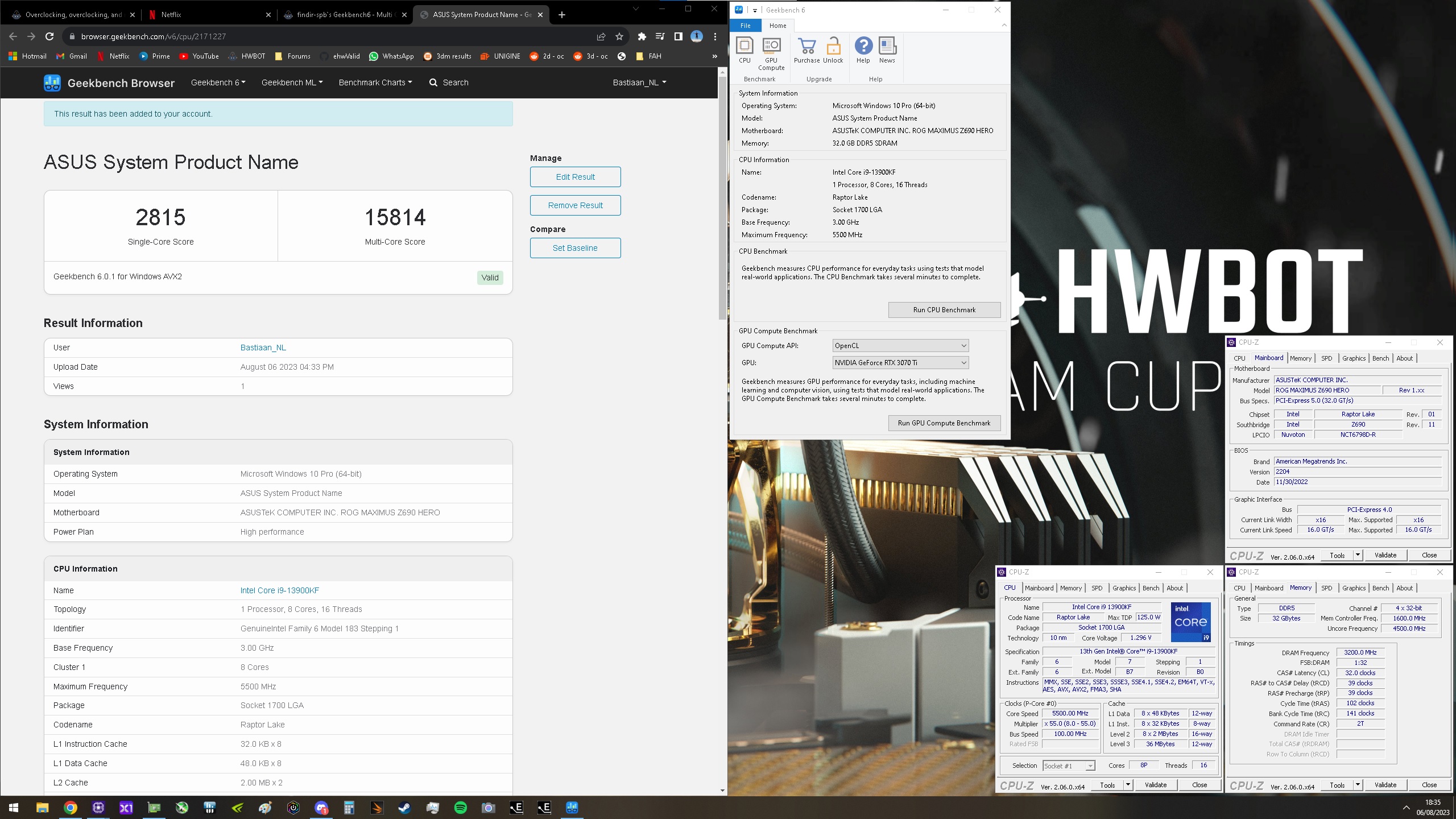This screenshot has height=819, width=1456.
Task: Click the Valid badge on result
Action: pos(490,278)
